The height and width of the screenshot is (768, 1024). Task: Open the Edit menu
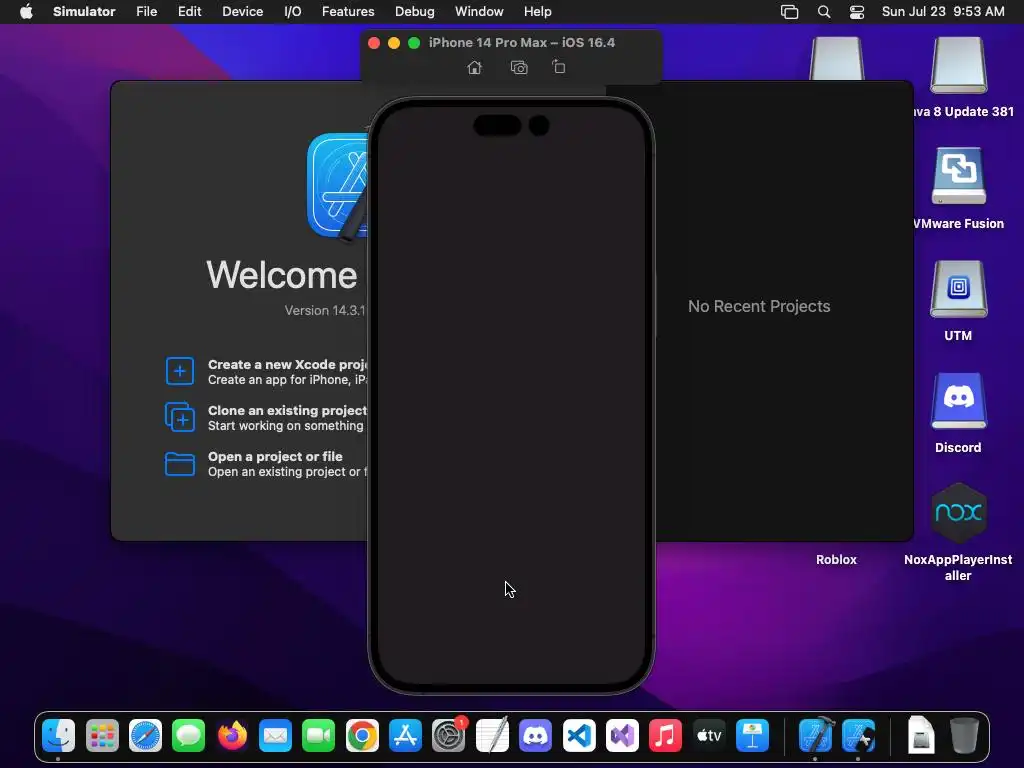189,12
